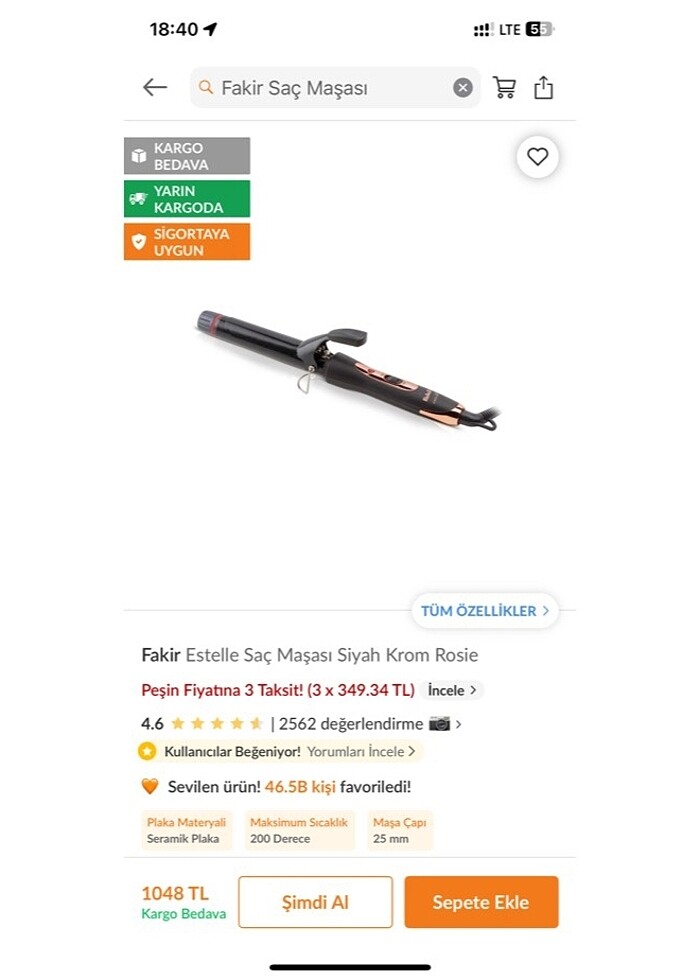The height and width of the screenshot is (980, 700).
Task: Tap the Şimdi Al button
Action: [x=316, y=902]
